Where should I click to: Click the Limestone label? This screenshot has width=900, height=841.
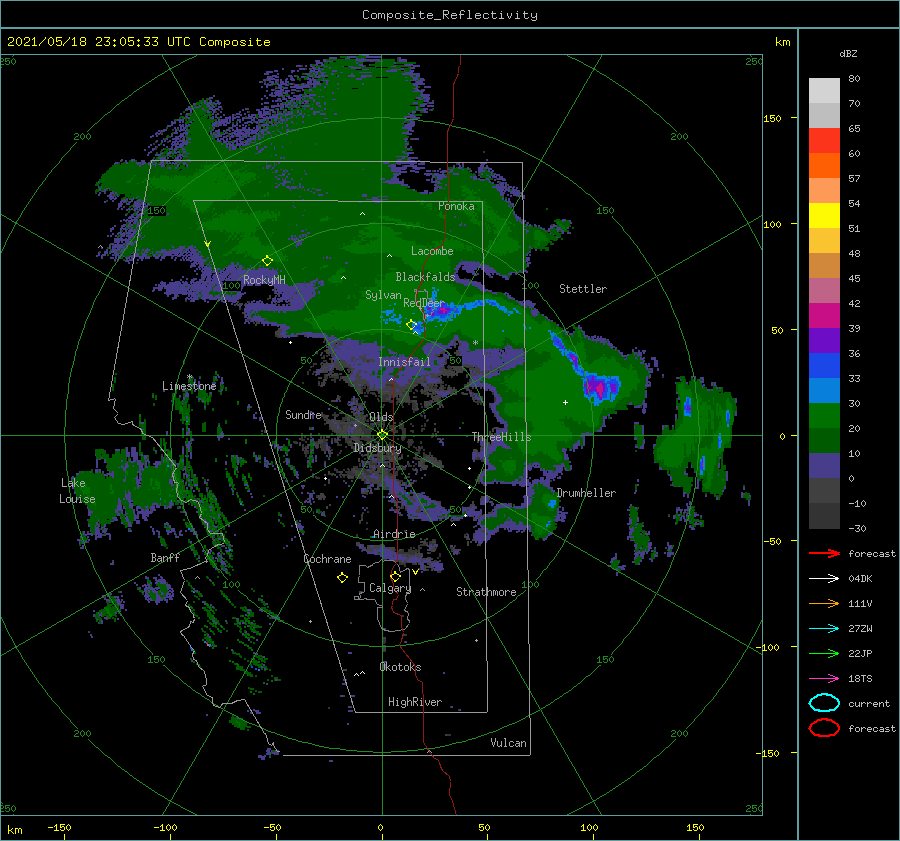pyautogui.click(x=189, y=386)
